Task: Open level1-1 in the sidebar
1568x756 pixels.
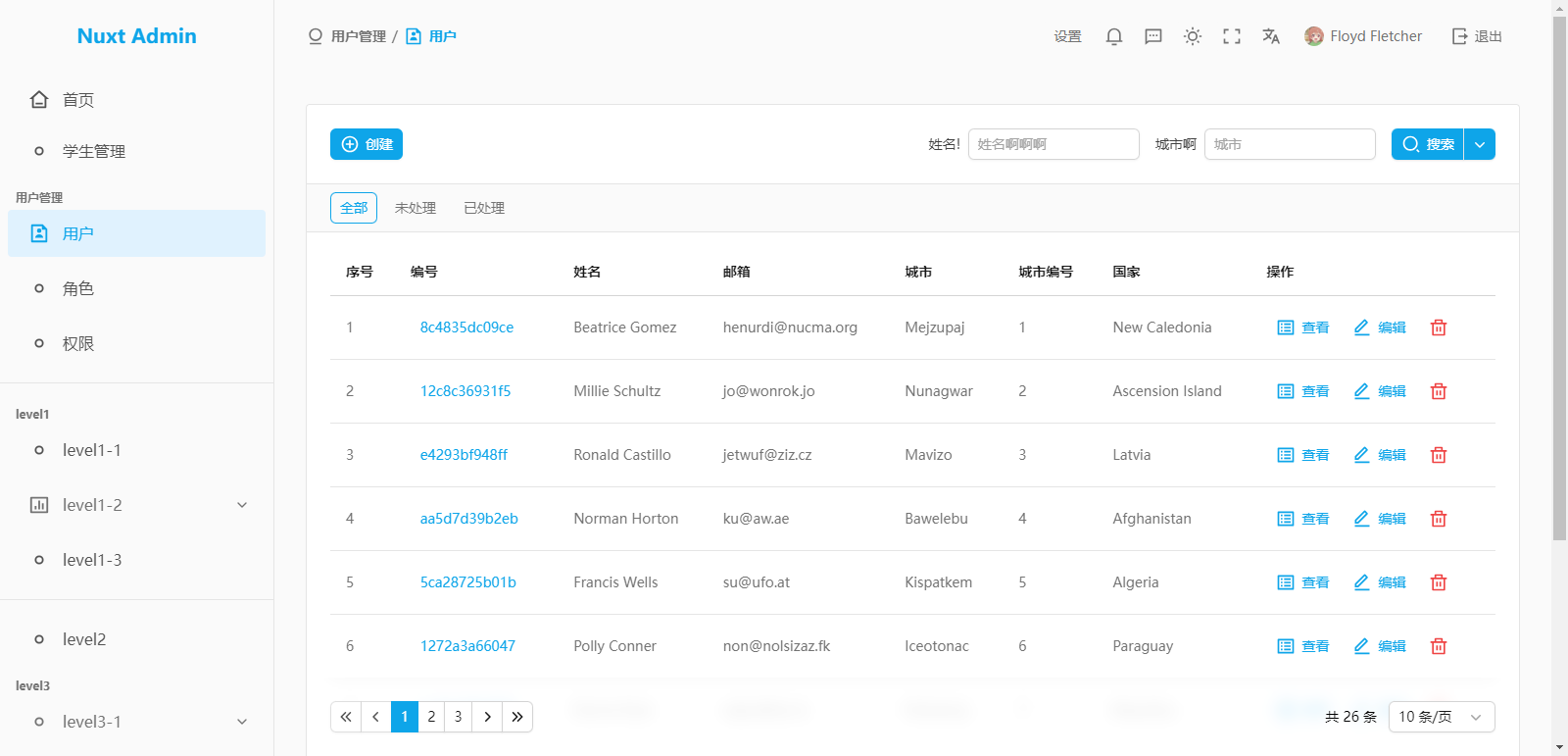Action: coord(136,450)
